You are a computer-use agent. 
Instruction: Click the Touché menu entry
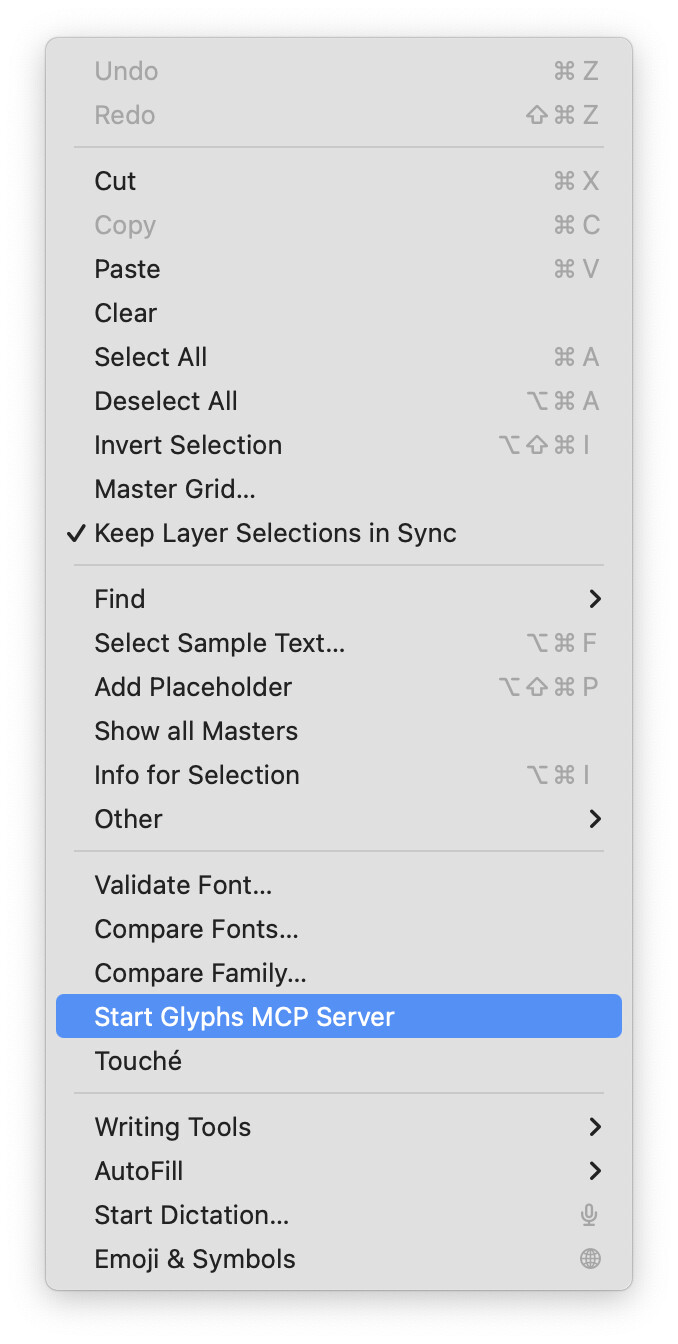coord(138,1061)
